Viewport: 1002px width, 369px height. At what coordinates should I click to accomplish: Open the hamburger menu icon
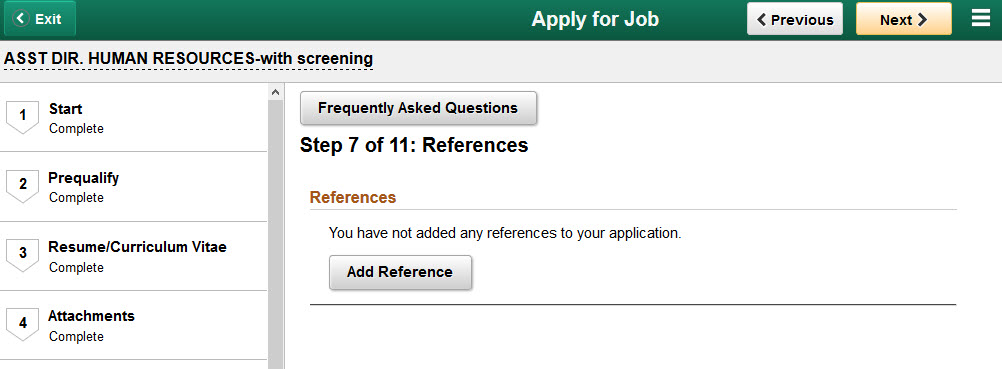(981, 19)
